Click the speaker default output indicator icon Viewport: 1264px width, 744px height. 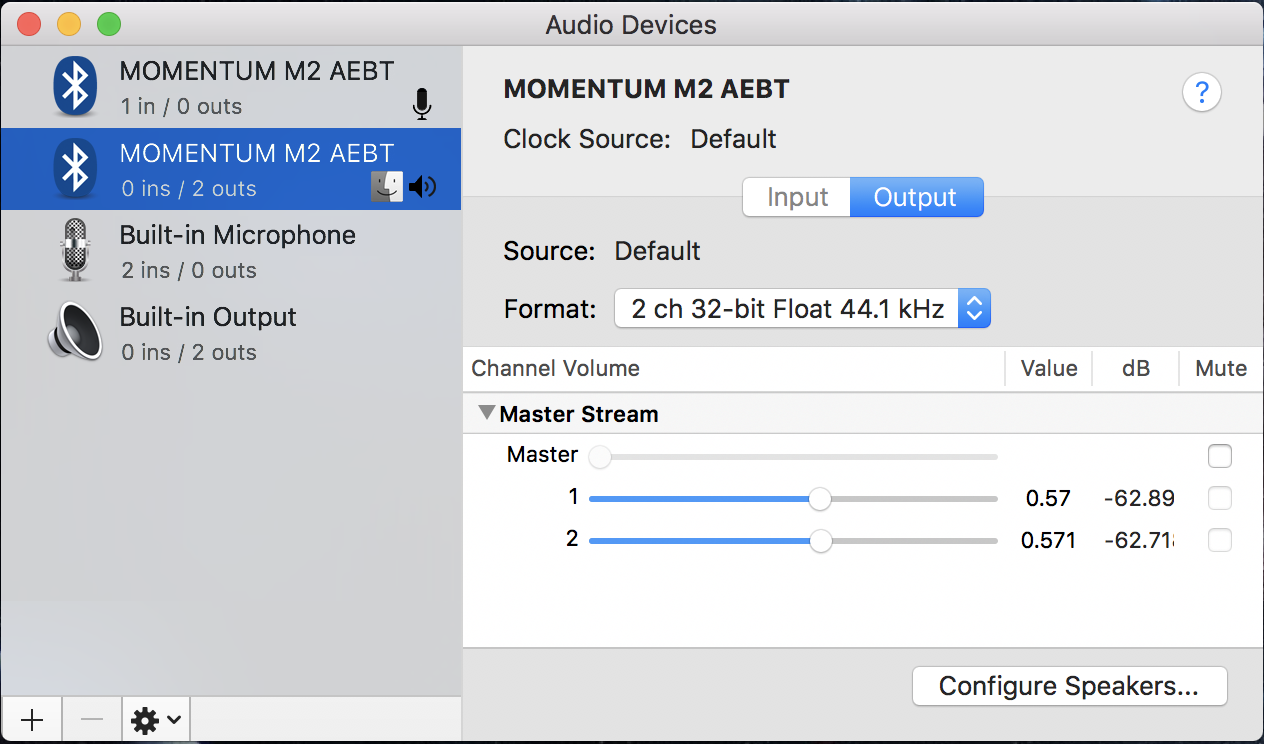(423, 187)
